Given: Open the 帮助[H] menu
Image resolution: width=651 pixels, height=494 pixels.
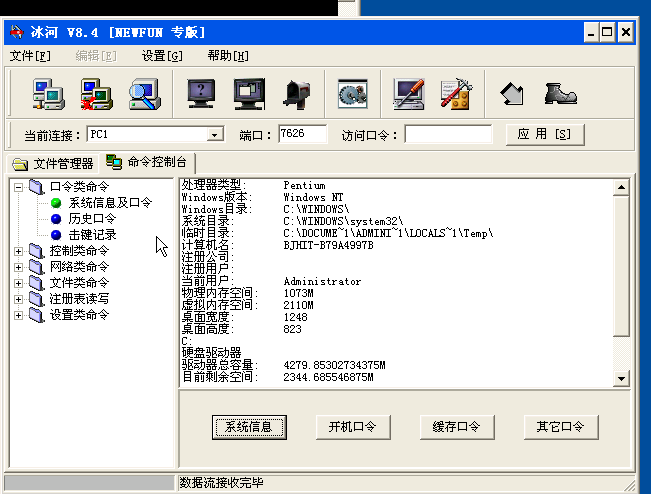Looking at the screenshot, I should click(228, 56).
